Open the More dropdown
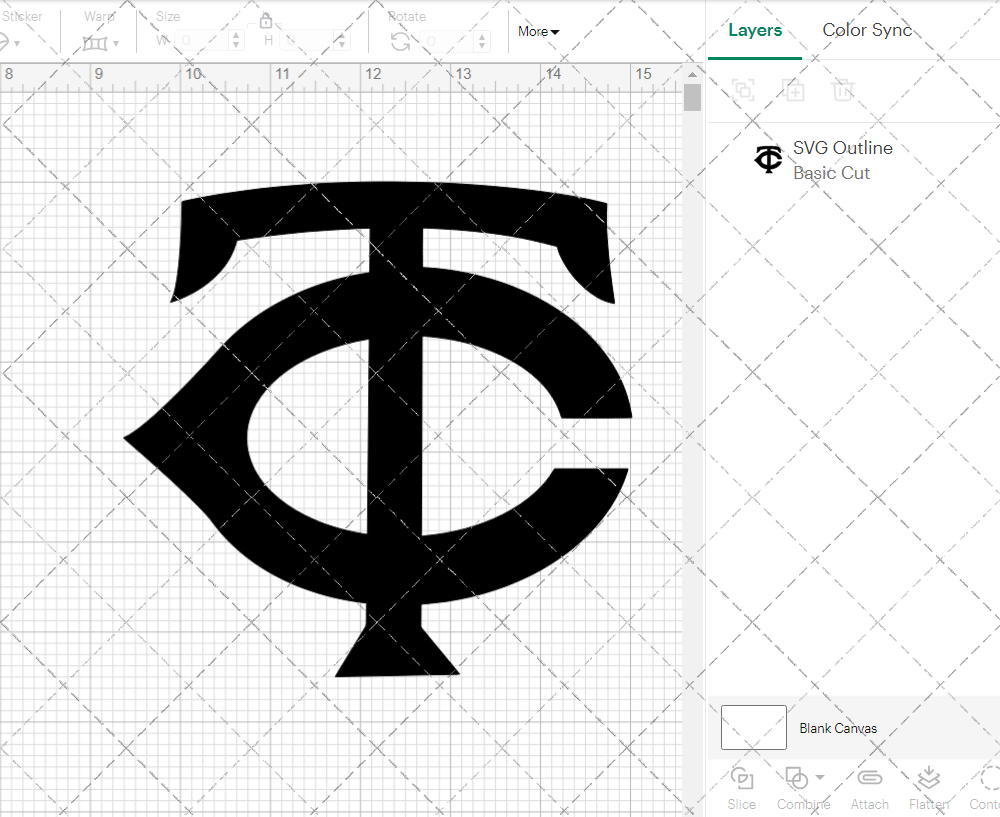 [x=538, y=31]
